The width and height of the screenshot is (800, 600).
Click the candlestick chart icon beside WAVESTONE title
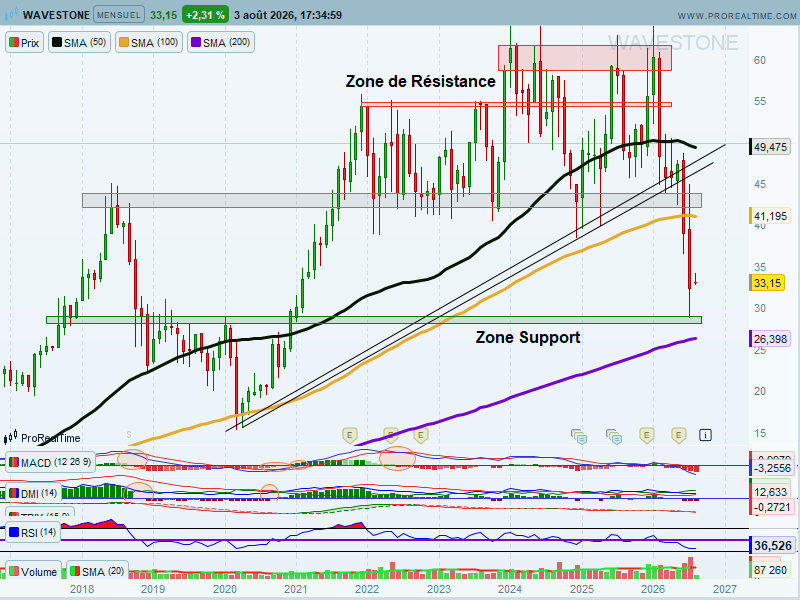pos(11,15)
